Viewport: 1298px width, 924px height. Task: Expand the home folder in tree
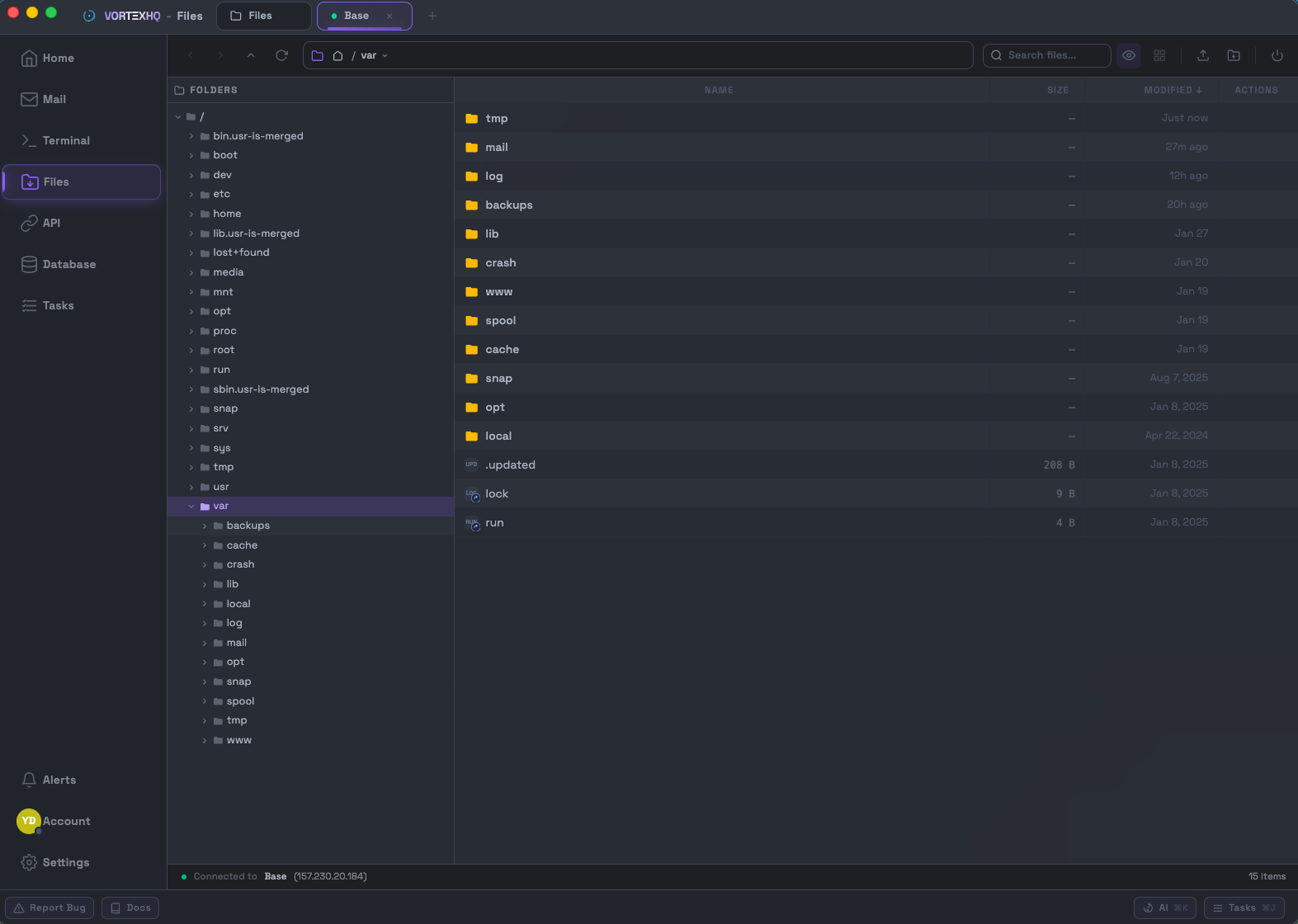point(191,214)
